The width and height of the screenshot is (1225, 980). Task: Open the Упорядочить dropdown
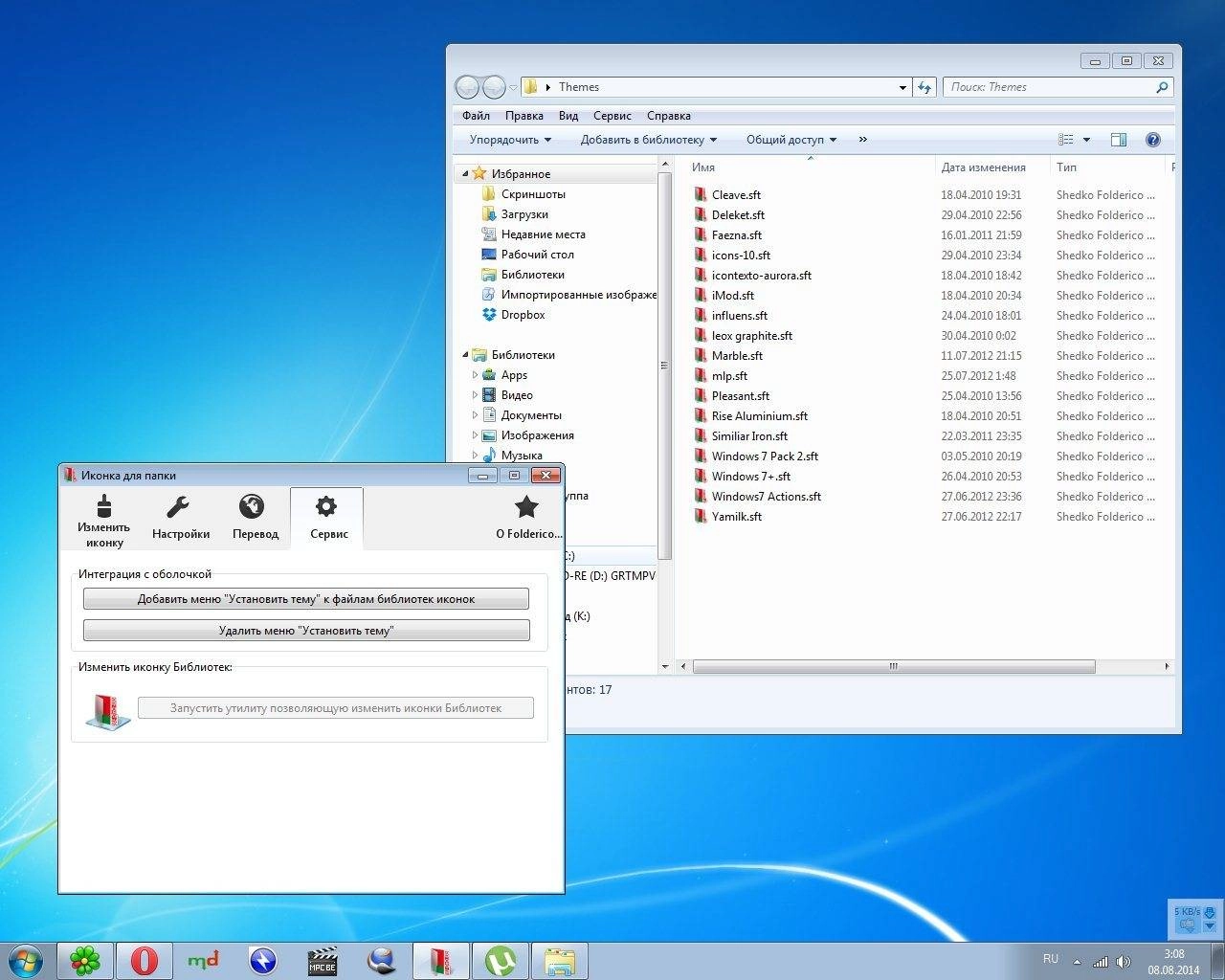coord(510,140)
